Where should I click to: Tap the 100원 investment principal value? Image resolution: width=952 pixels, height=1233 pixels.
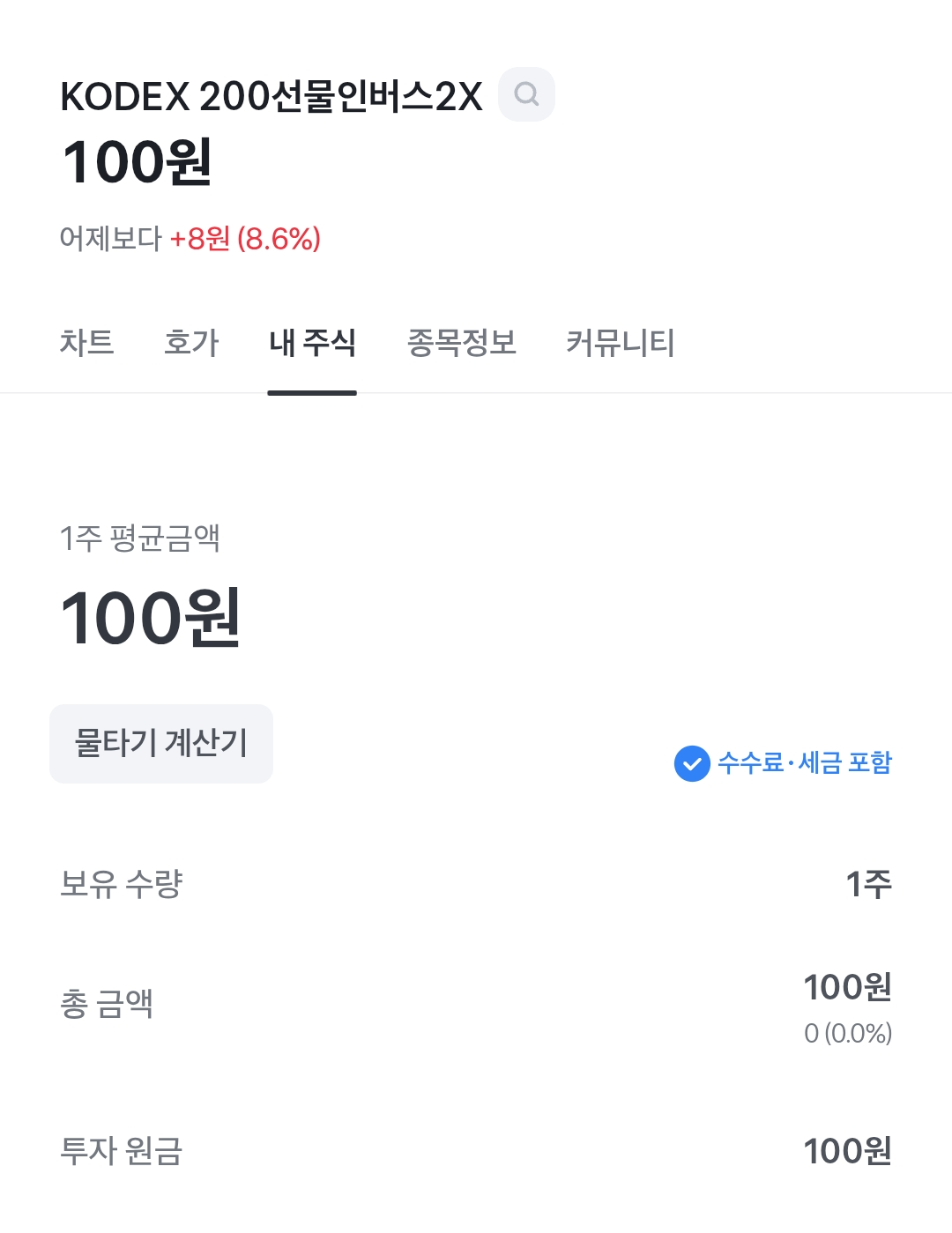pos(847,1151)
